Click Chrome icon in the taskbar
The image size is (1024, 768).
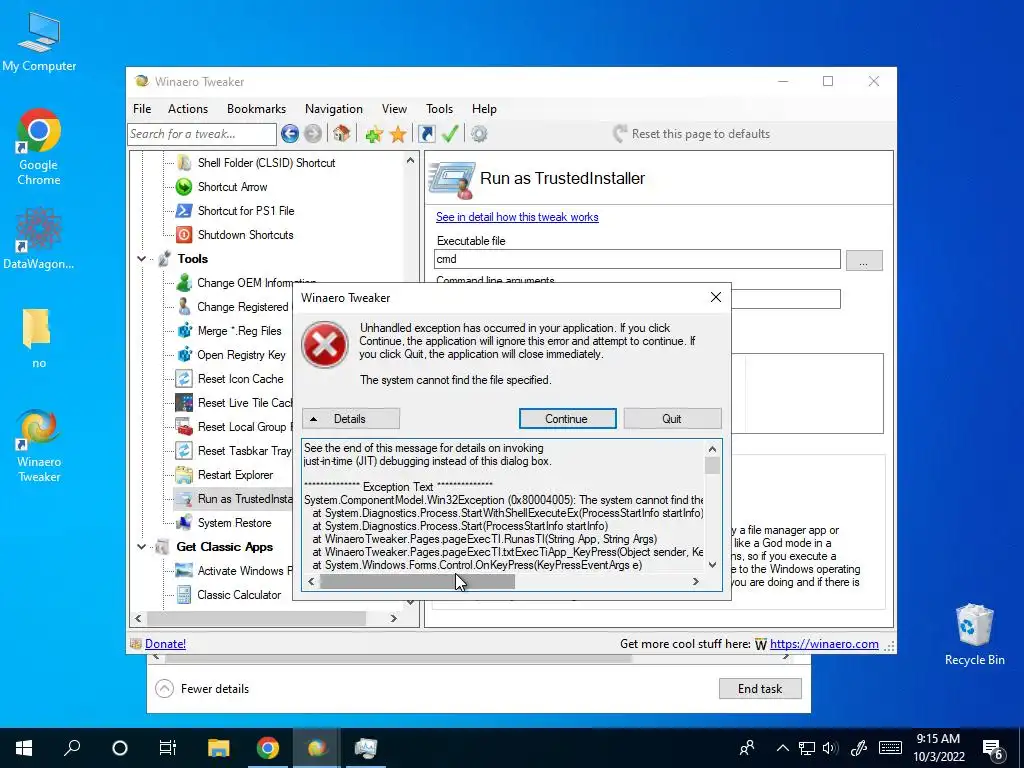click(268, 747)
